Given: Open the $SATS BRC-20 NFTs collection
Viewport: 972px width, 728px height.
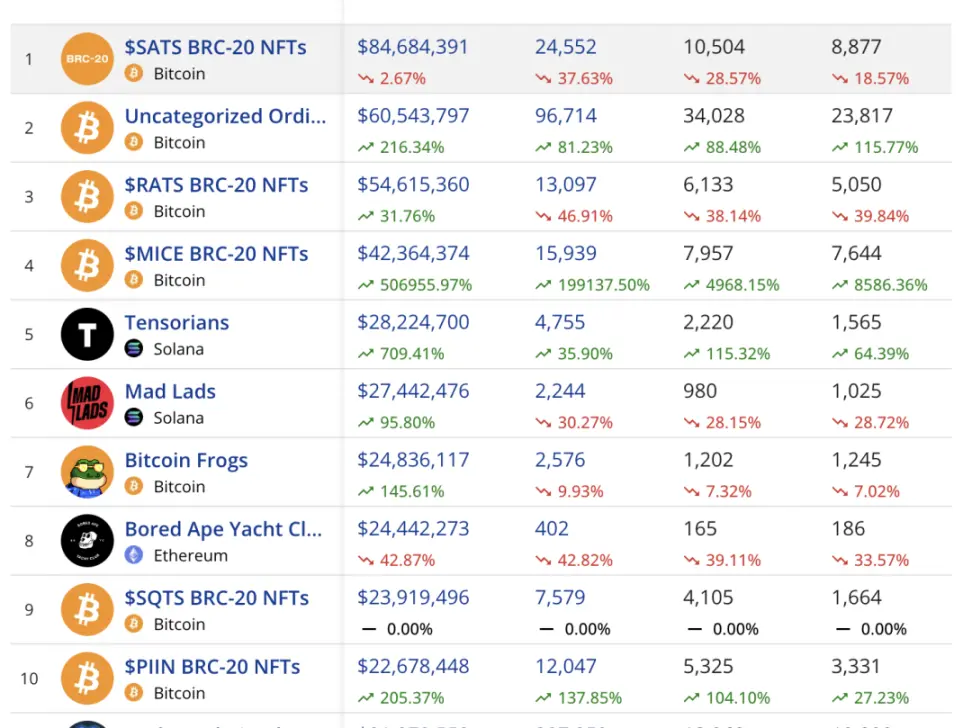Looking at the screenshot, I should 215,47.
